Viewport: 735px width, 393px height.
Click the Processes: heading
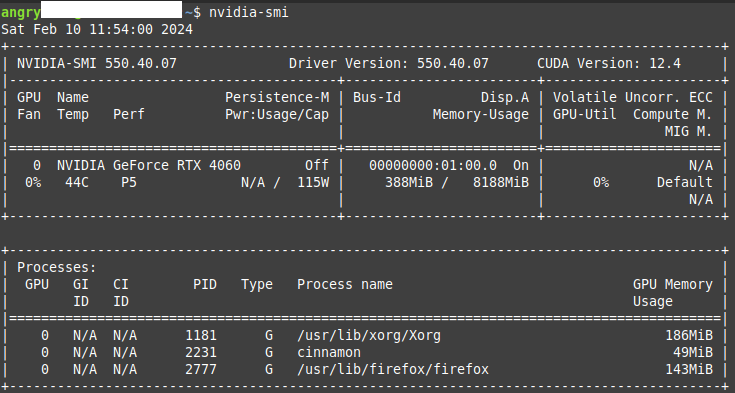pos(57,267)
